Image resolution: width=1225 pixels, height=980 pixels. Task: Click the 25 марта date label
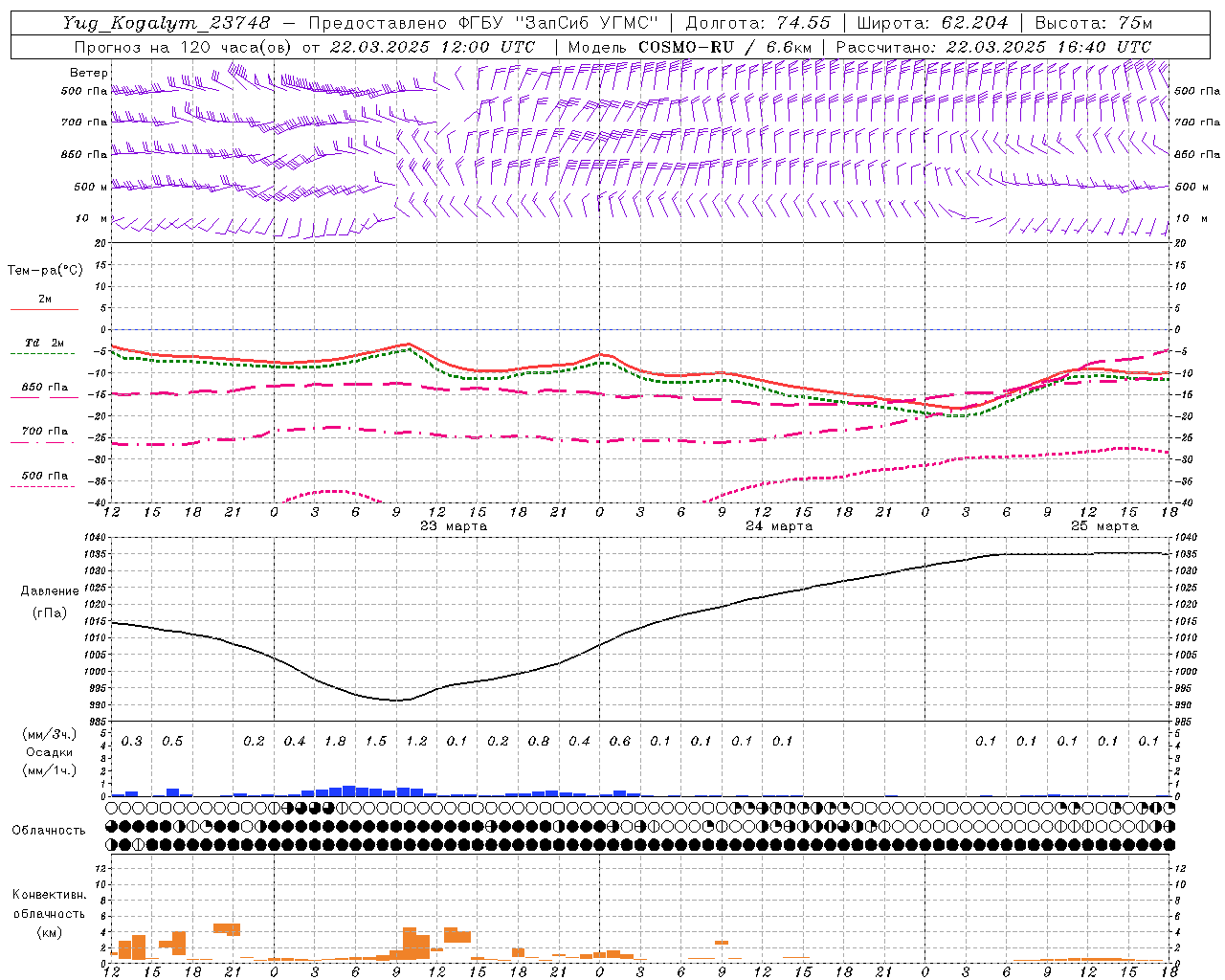1104,526
